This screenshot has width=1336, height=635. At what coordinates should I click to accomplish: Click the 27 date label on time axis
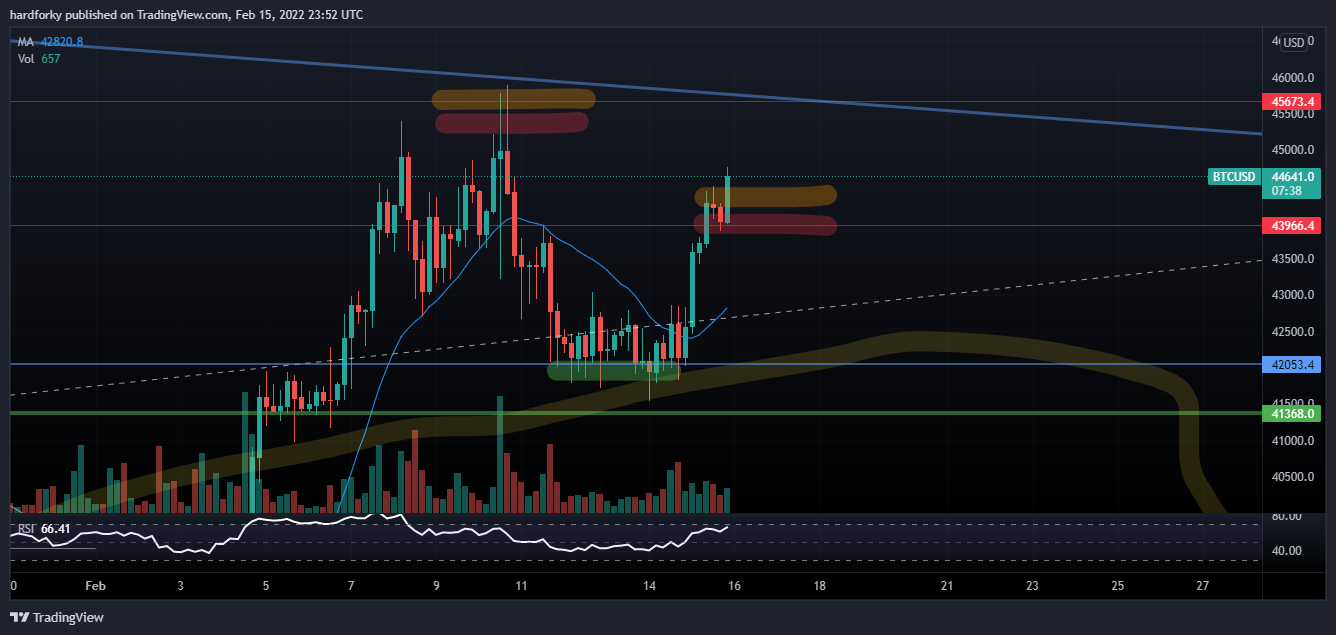coord(1202,586)
